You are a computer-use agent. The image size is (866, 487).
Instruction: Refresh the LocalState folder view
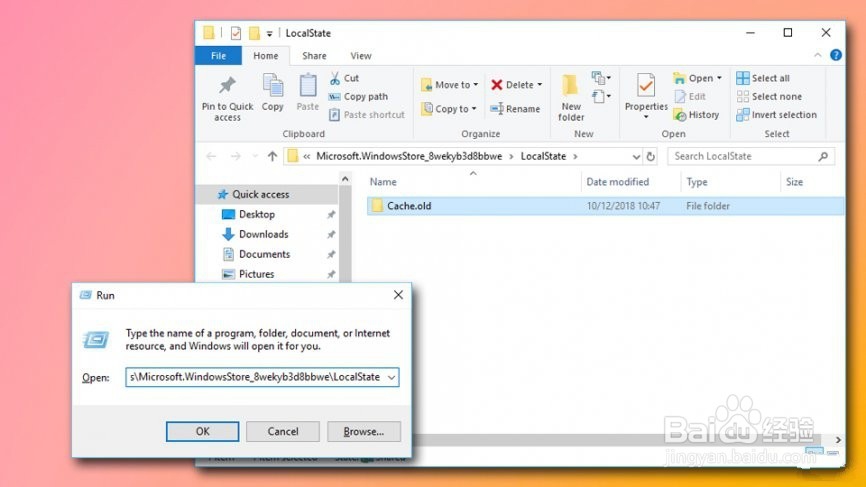(651, 157)
